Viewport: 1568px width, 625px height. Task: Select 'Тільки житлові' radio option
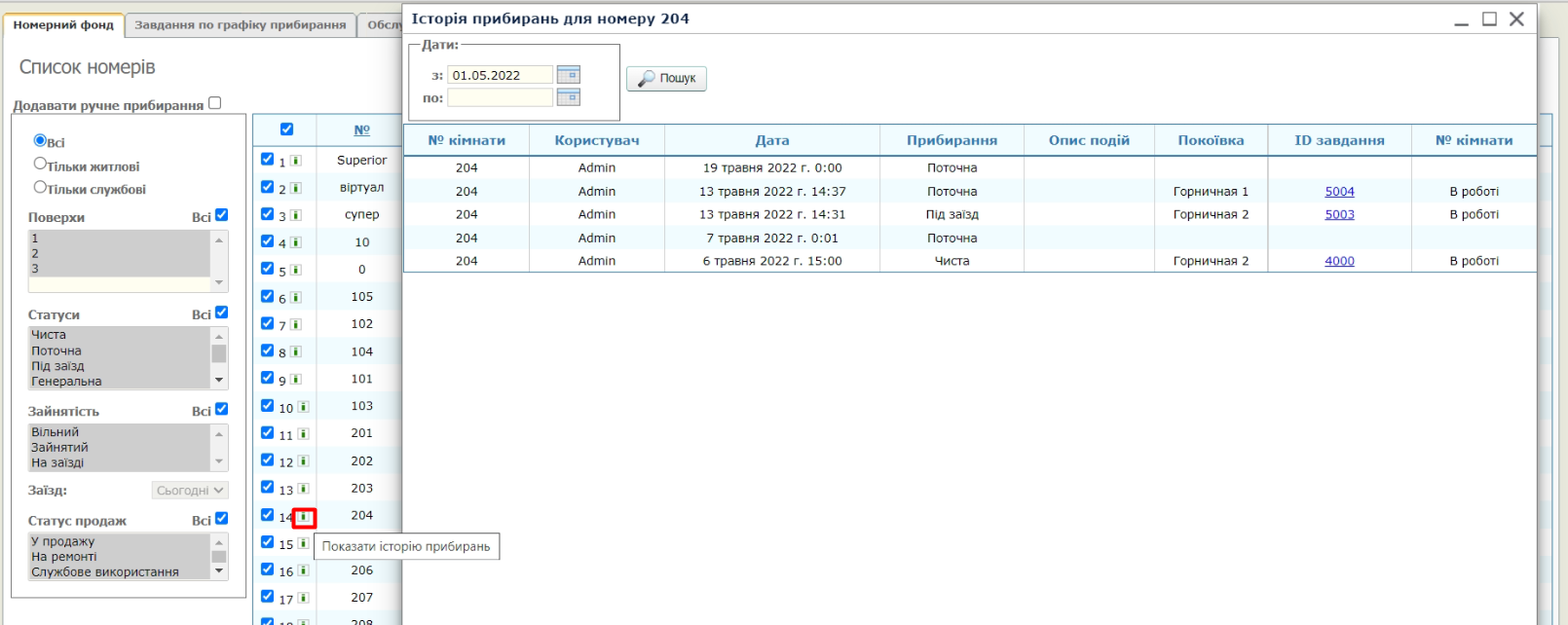coord(40,164)
